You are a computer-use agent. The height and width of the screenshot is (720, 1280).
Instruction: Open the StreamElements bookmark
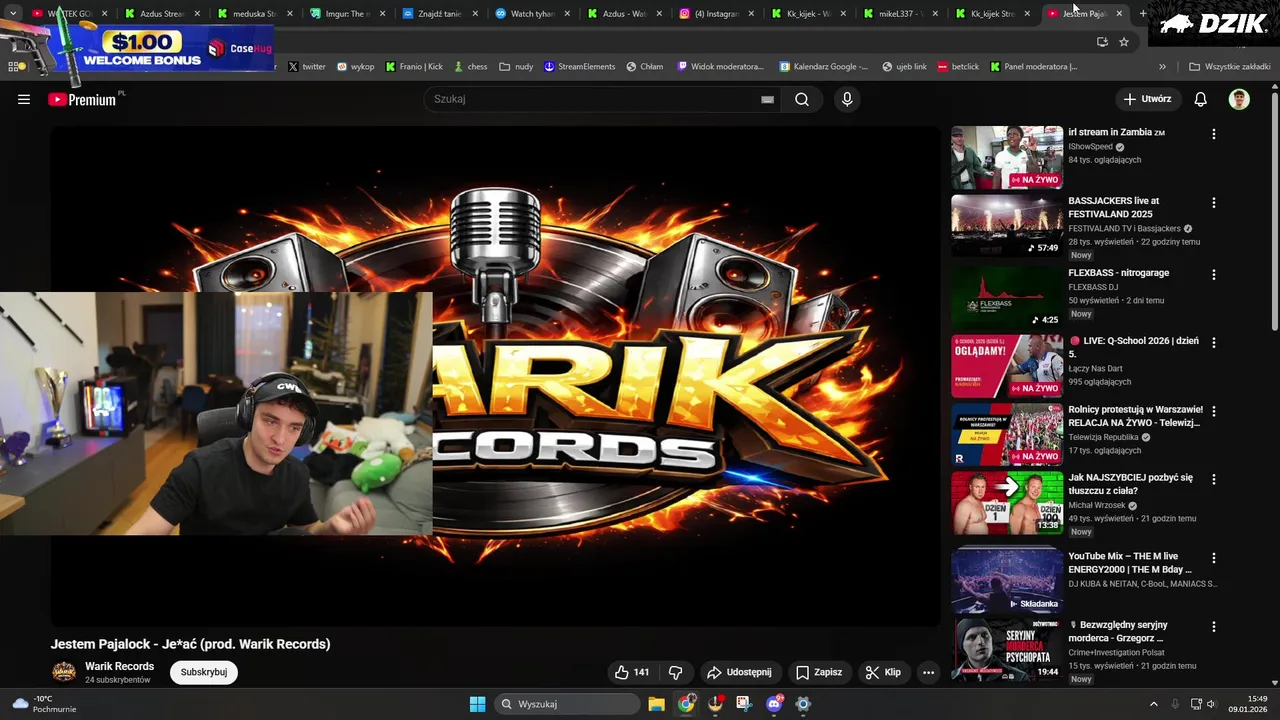(579, 67)
